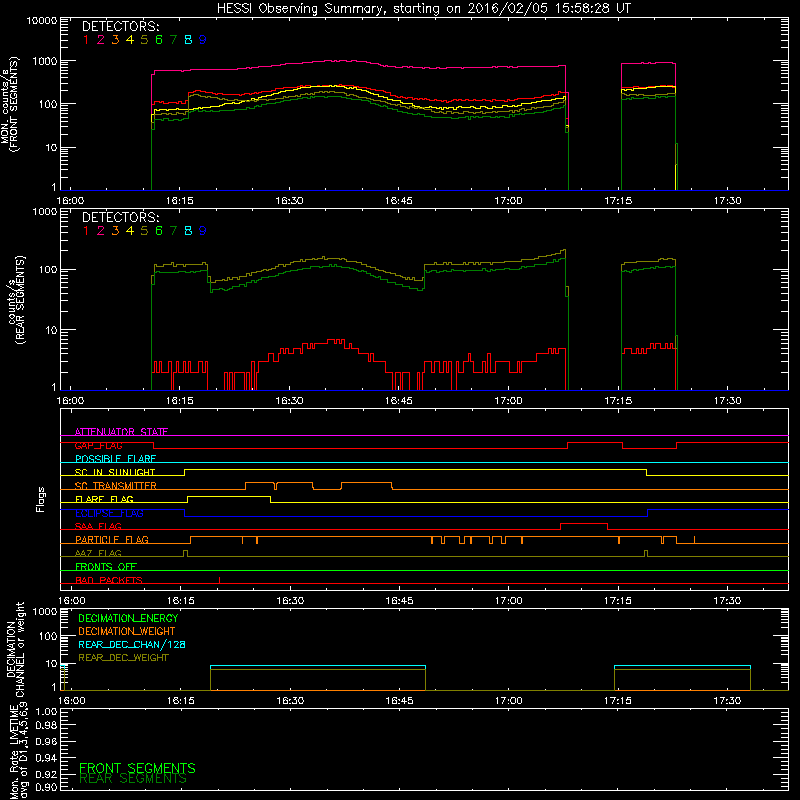This screenshot has width=800, height=800.
Task: Click the raised SAA_FLAG segment near 17:10
Action: (584, 524)
